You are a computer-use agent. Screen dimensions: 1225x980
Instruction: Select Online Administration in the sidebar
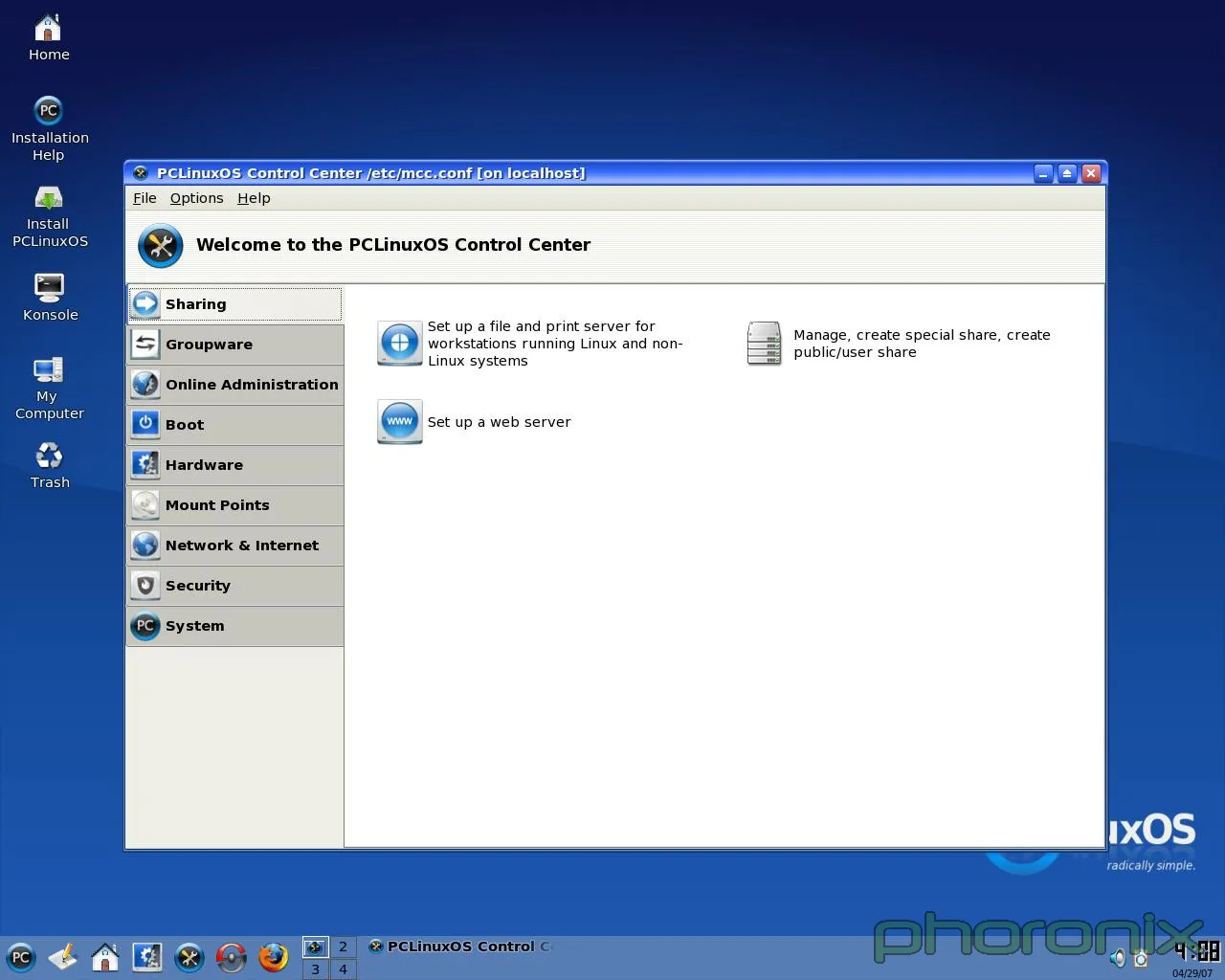[x=234, y=385]
